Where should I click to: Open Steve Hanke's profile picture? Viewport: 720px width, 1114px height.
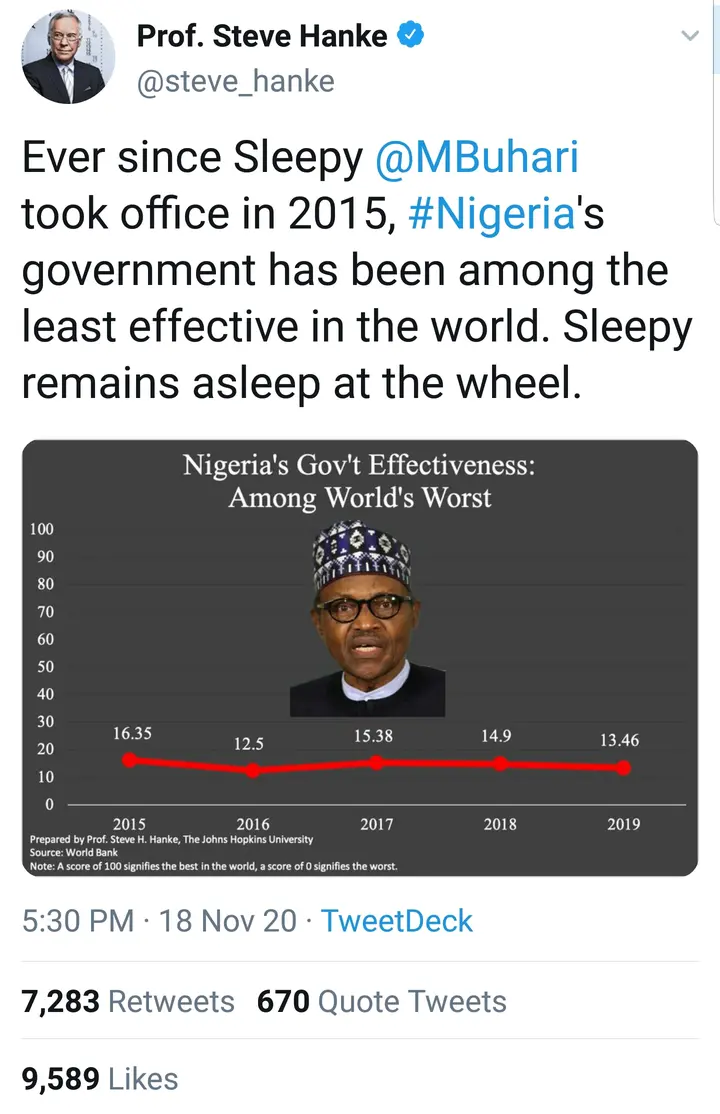click(68, 58)
